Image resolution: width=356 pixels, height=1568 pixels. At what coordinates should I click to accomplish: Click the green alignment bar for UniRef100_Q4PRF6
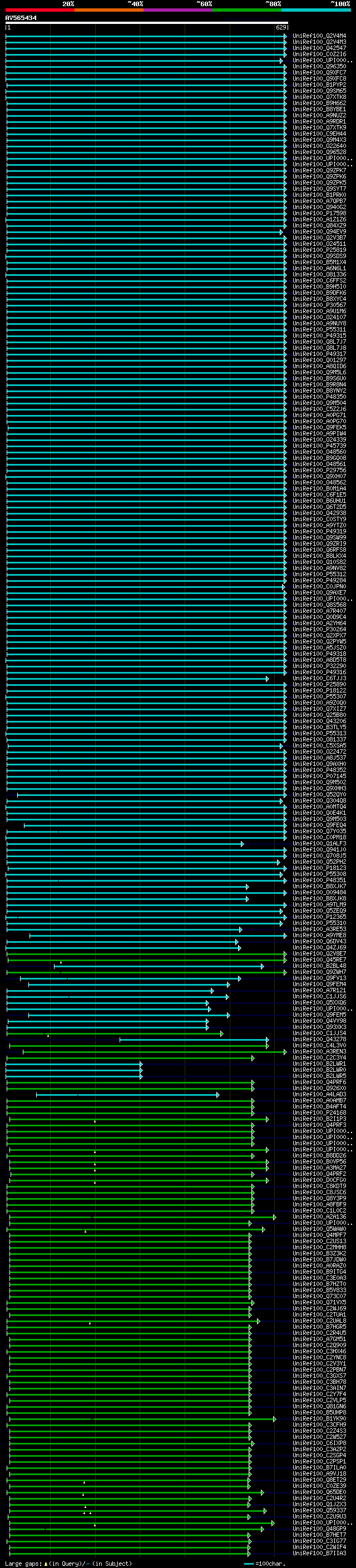coord(130,1082)
